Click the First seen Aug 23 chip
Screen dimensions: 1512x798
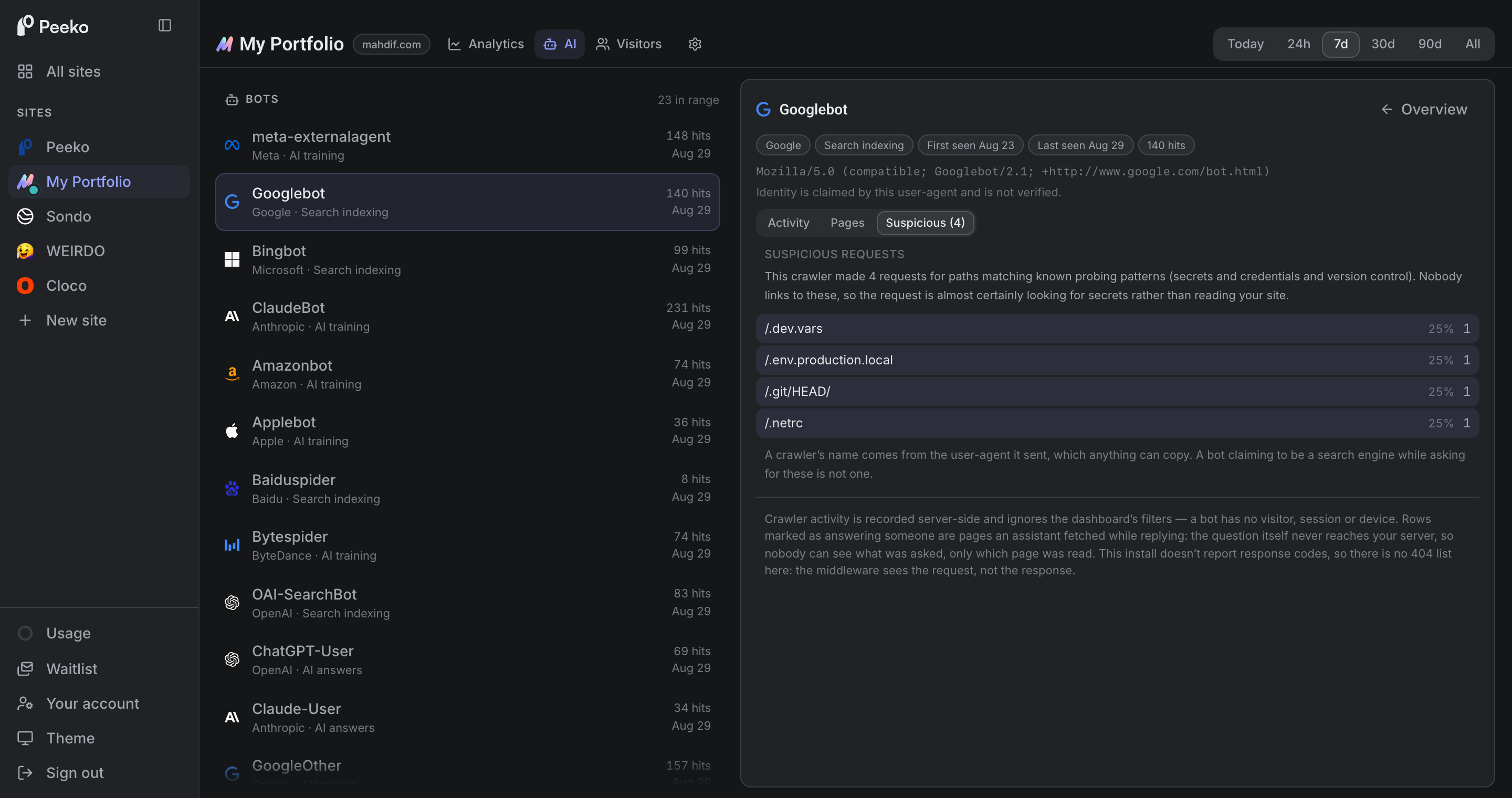[970, 145]
